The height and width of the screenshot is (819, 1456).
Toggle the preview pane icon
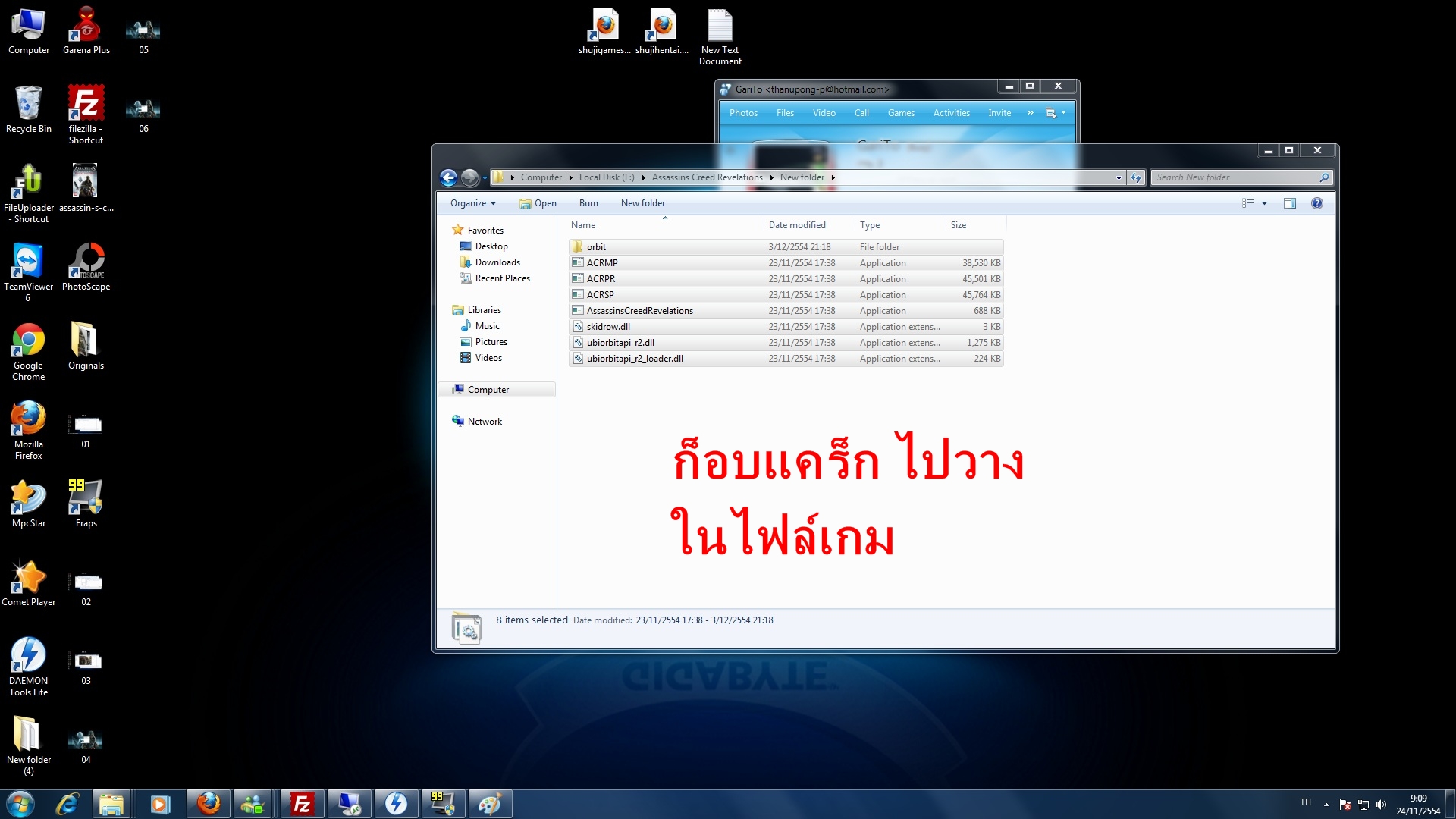pos(1289,203)
